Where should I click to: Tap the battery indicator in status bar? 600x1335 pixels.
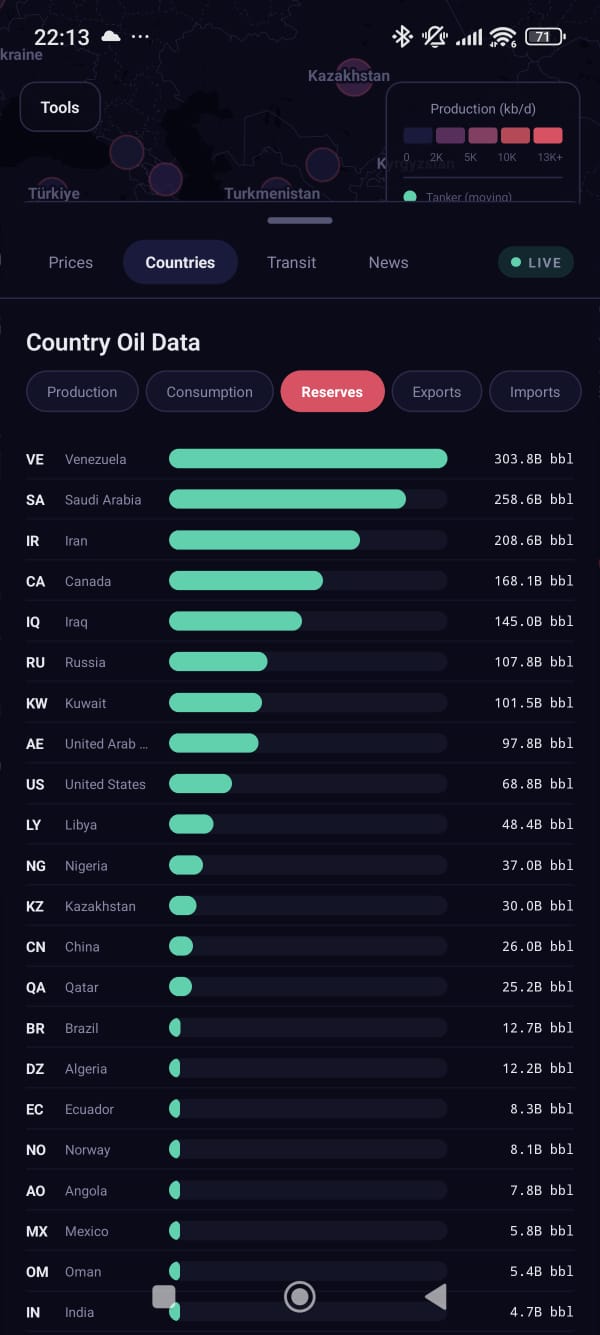click(544, 37)
